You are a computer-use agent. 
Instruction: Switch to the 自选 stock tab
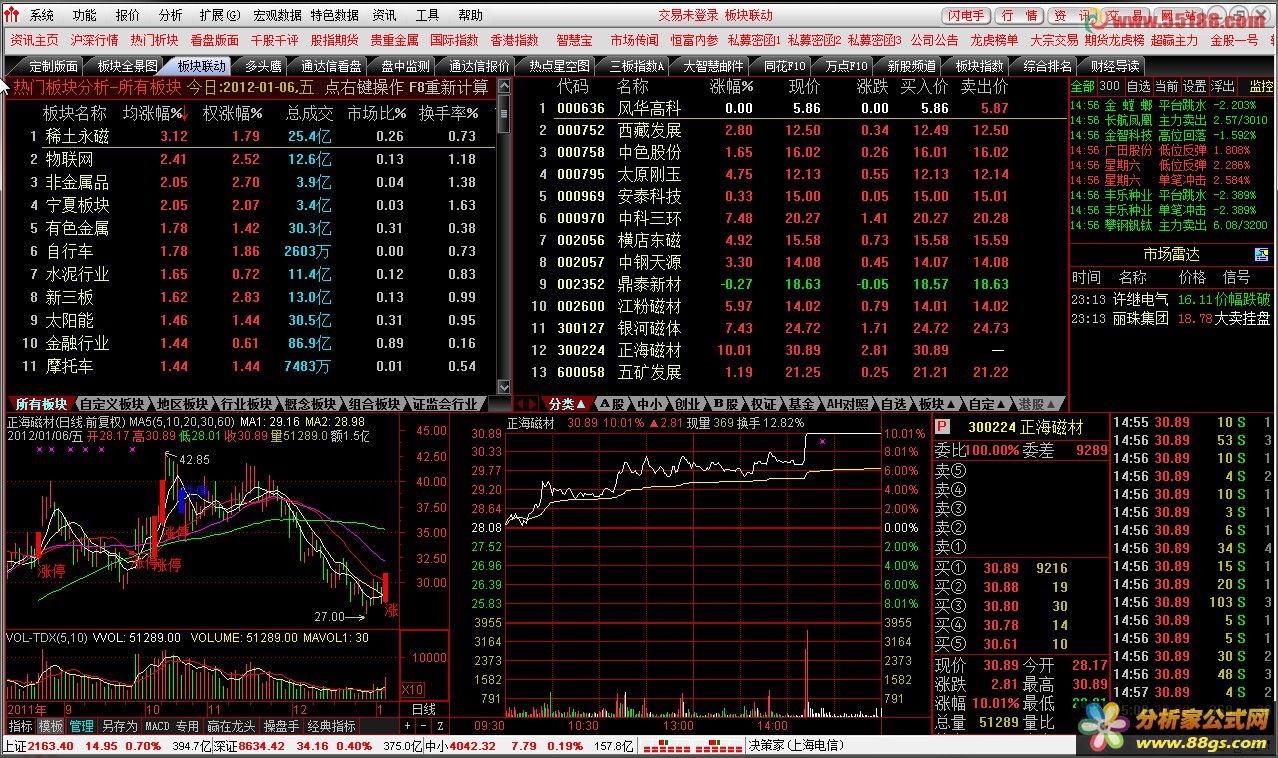coord(893,404)
